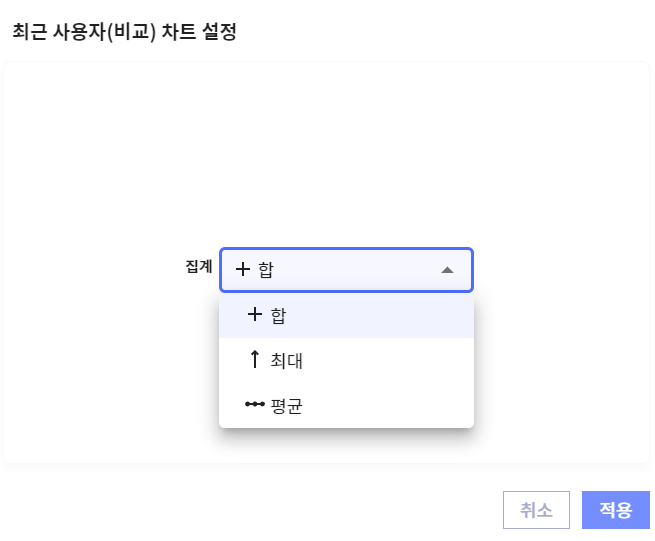This screenshot has height=541, width=655.
Task: Click the 최대 text label in the list
Action: (x=286, y=360)
